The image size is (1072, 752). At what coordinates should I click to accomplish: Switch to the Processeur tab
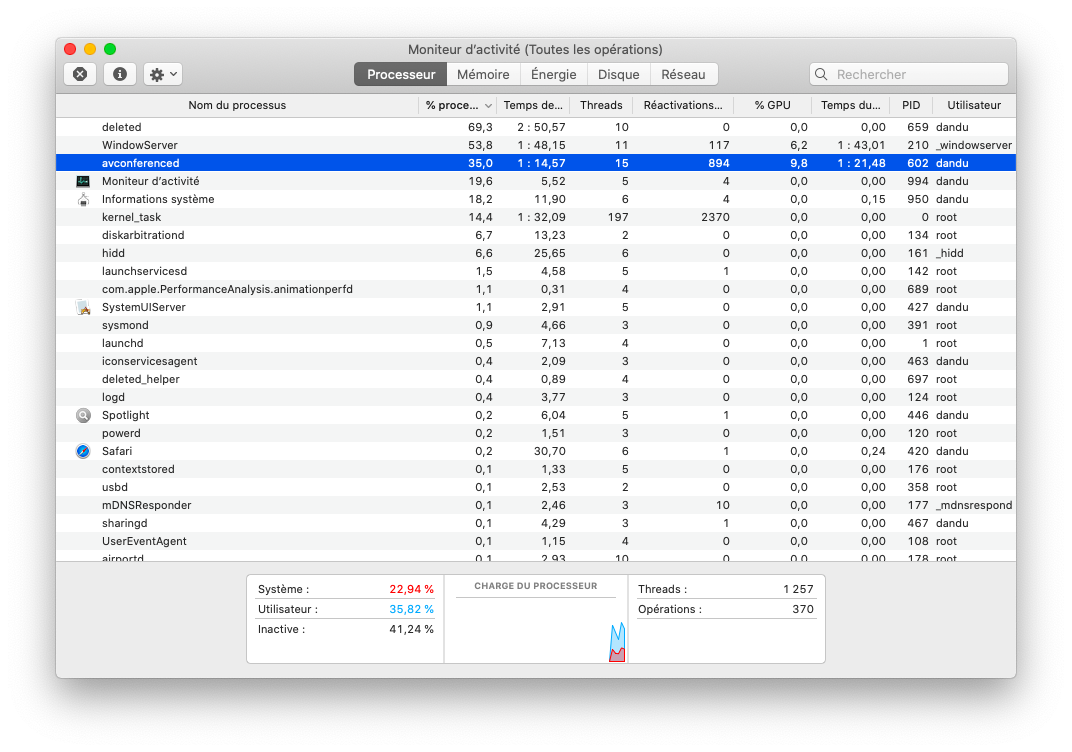401,74
